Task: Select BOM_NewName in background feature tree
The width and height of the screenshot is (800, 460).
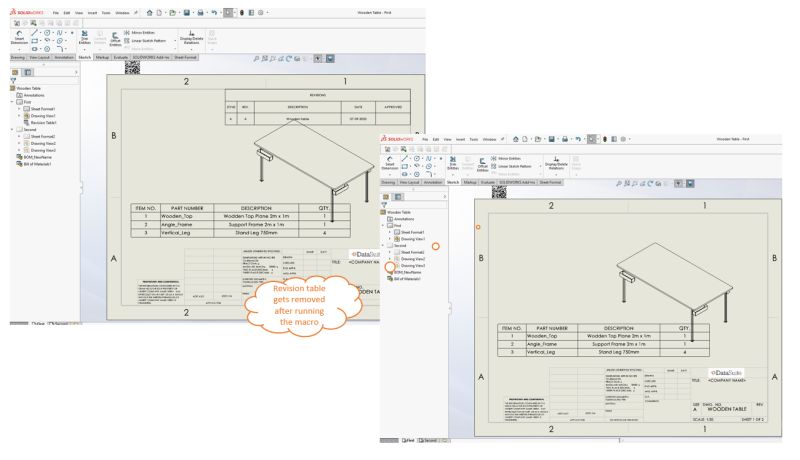Action: pos(34,157)
